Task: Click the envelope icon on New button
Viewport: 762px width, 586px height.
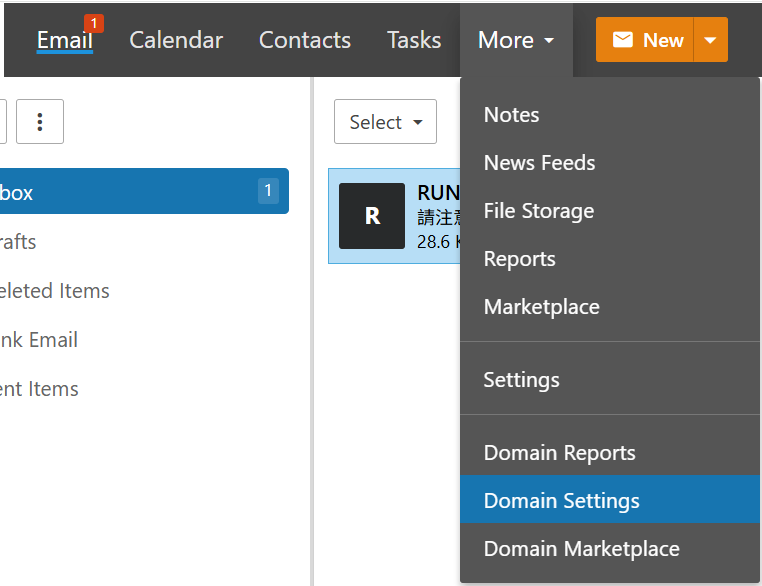Action: pos(623,40)
